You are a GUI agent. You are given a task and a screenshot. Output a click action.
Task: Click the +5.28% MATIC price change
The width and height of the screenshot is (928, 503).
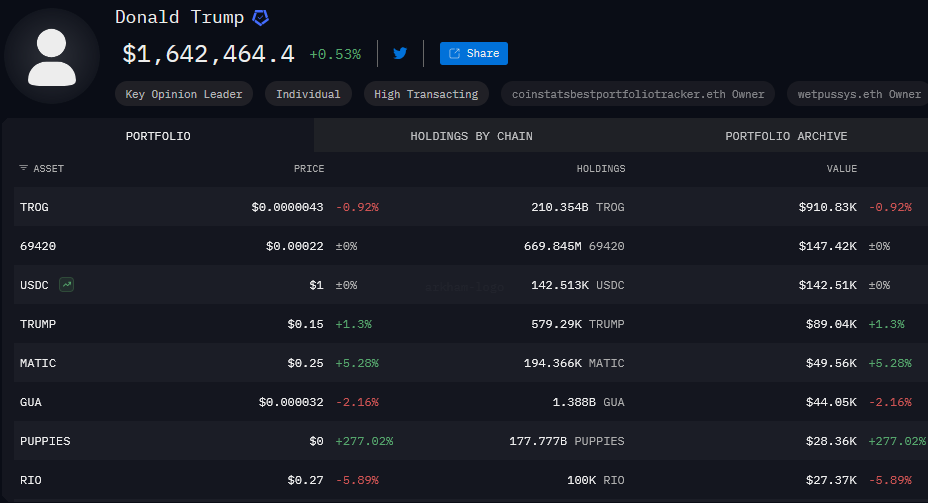pos(357,363)
